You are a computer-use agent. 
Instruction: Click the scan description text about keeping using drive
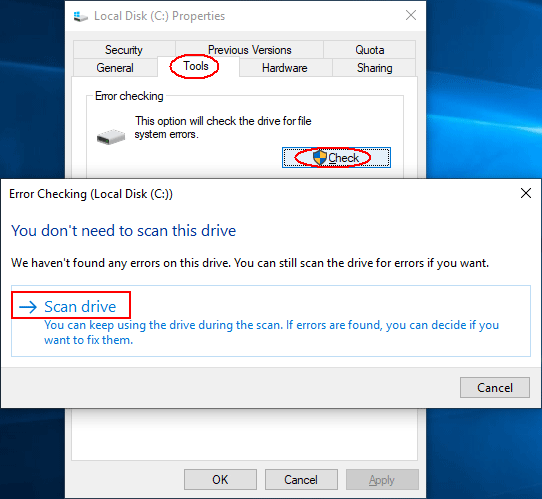click(x=271, y=332)
